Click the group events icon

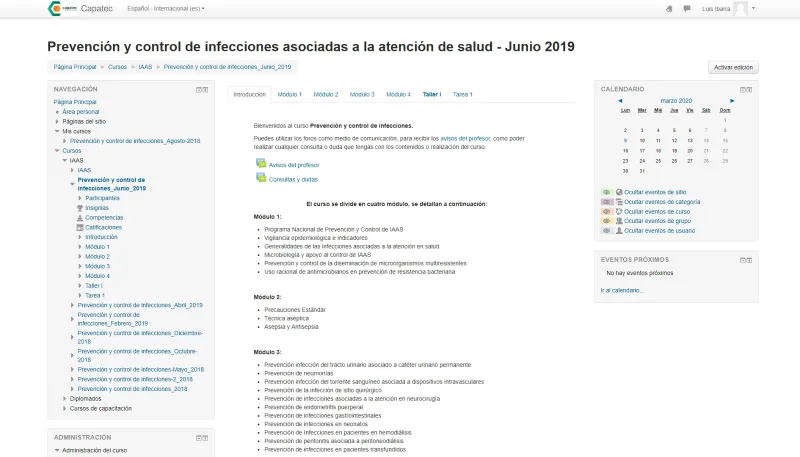pyautogui.click(x=619, y=221)
